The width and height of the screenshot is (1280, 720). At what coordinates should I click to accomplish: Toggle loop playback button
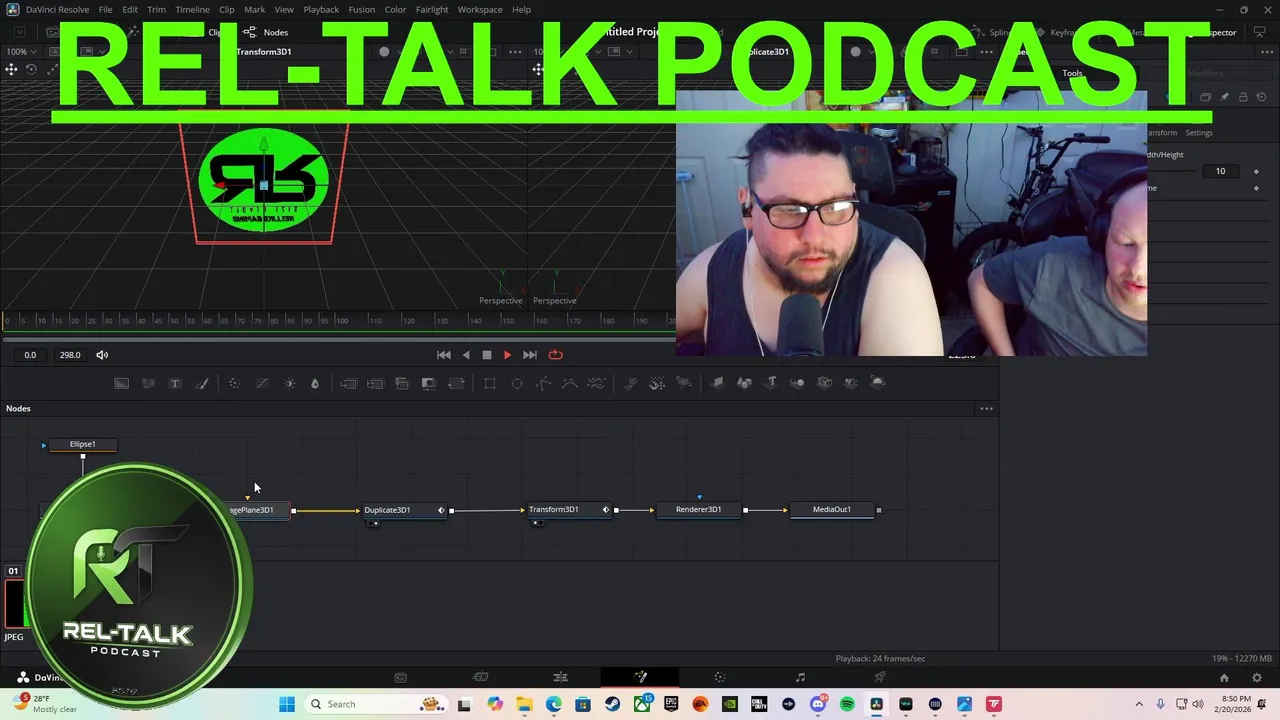pyautogui.click(x=556, y=355)
